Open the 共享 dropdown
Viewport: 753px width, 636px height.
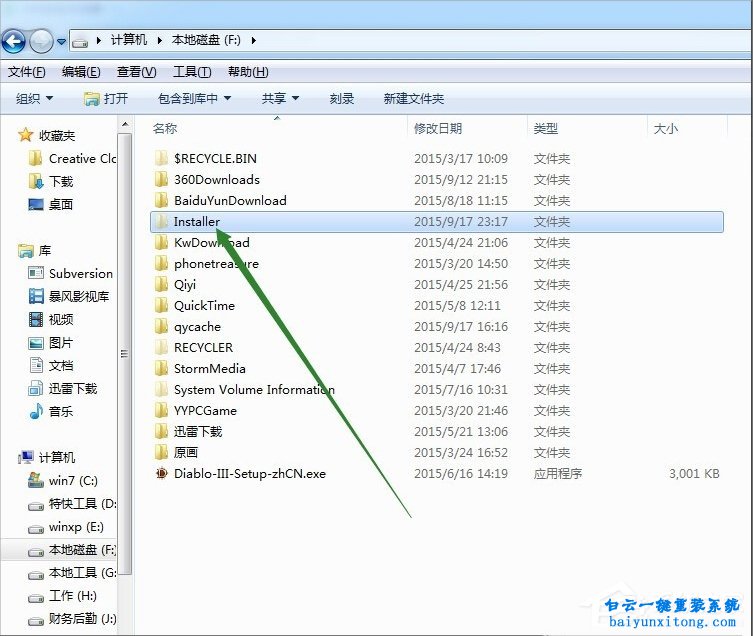coord(280,98)
